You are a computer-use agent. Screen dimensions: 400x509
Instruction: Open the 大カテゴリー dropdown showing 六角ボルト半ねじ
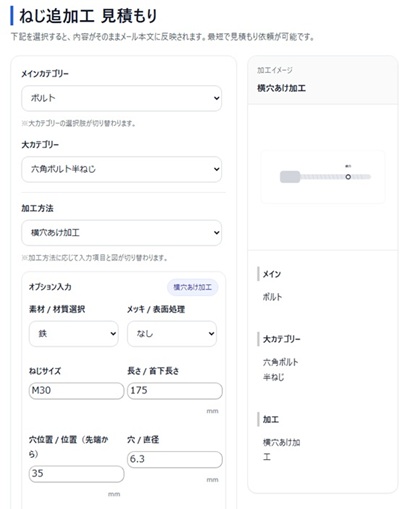click(122, 169)
